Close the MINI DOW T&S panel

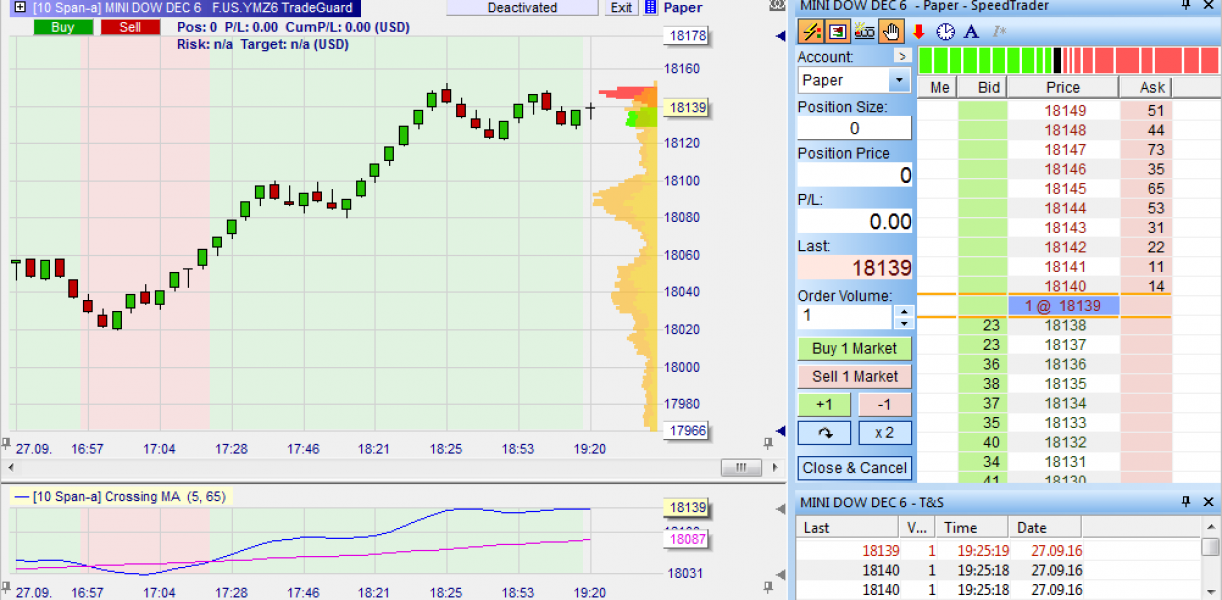[1208, 501]
